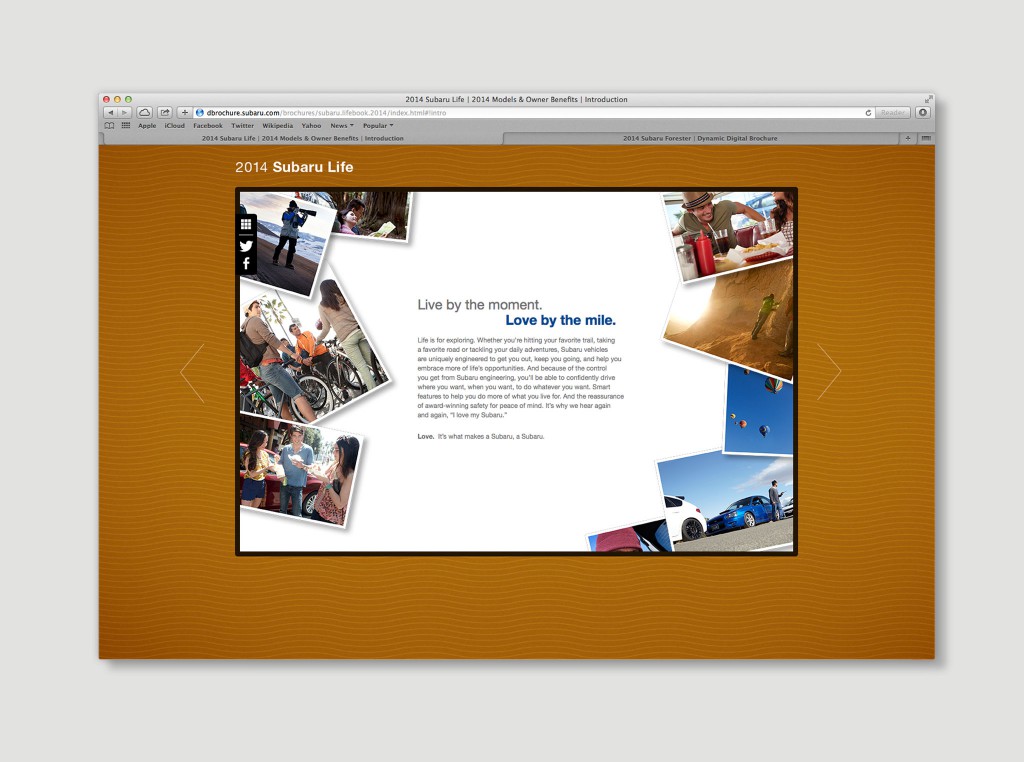This screenshot has width=1024, height=762.
Task: Expand the Popular bookmarks dropdown
Action: point(378,125)
